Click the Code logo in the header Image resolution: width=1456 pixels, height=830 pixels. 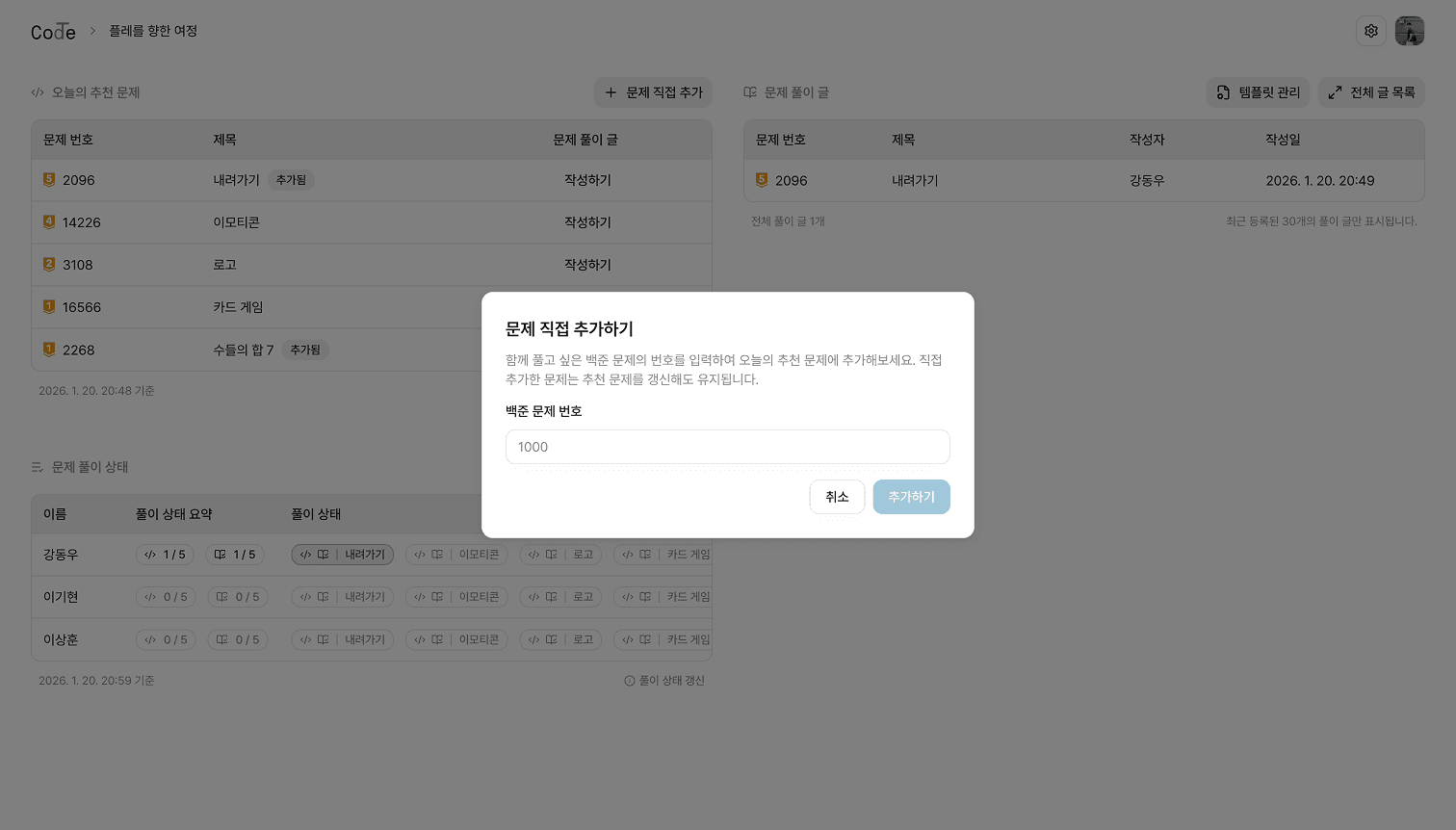point(53,31)
